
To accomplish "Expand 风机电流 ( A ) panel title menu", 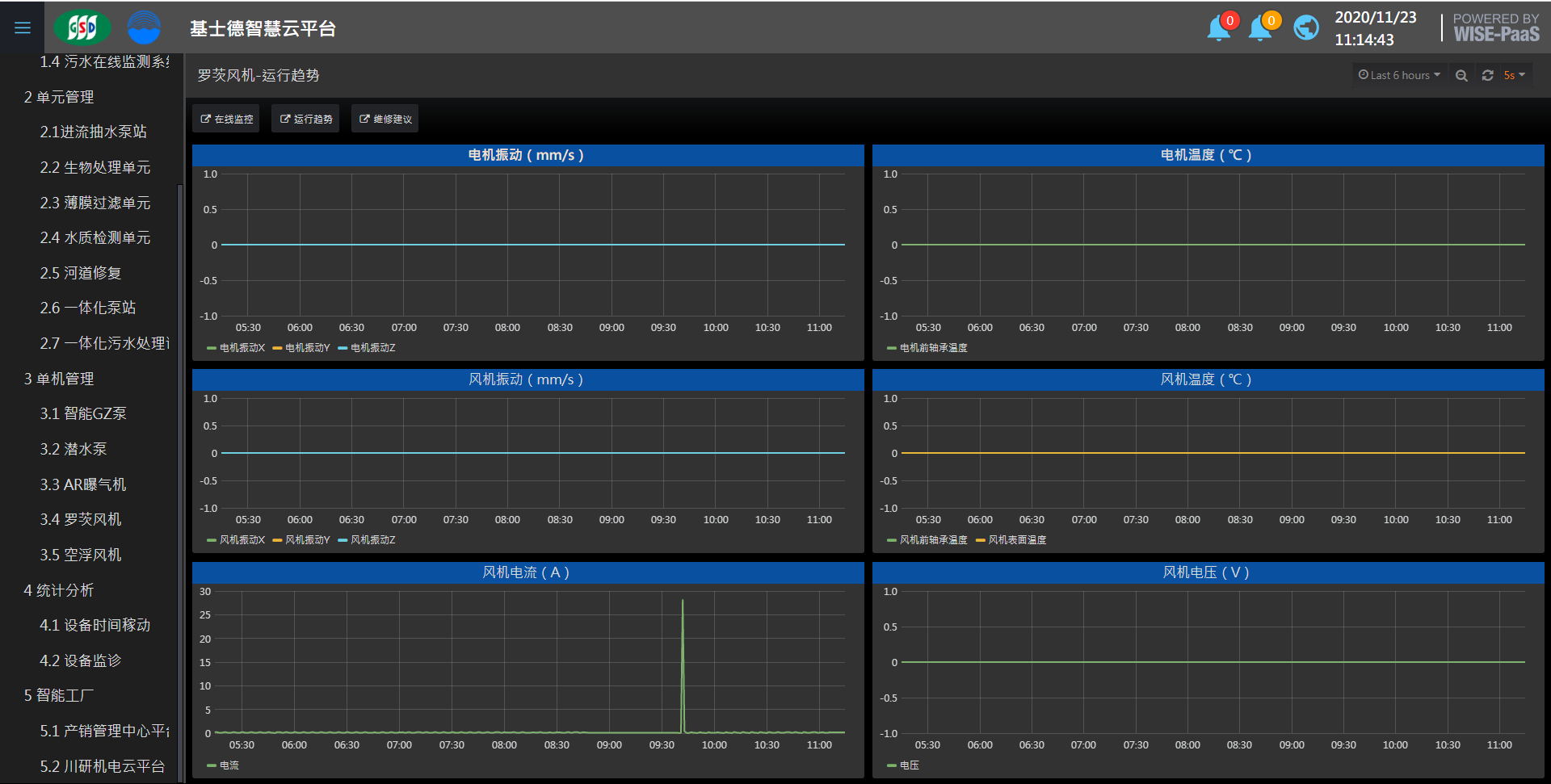I will click(x=526, y=572).
